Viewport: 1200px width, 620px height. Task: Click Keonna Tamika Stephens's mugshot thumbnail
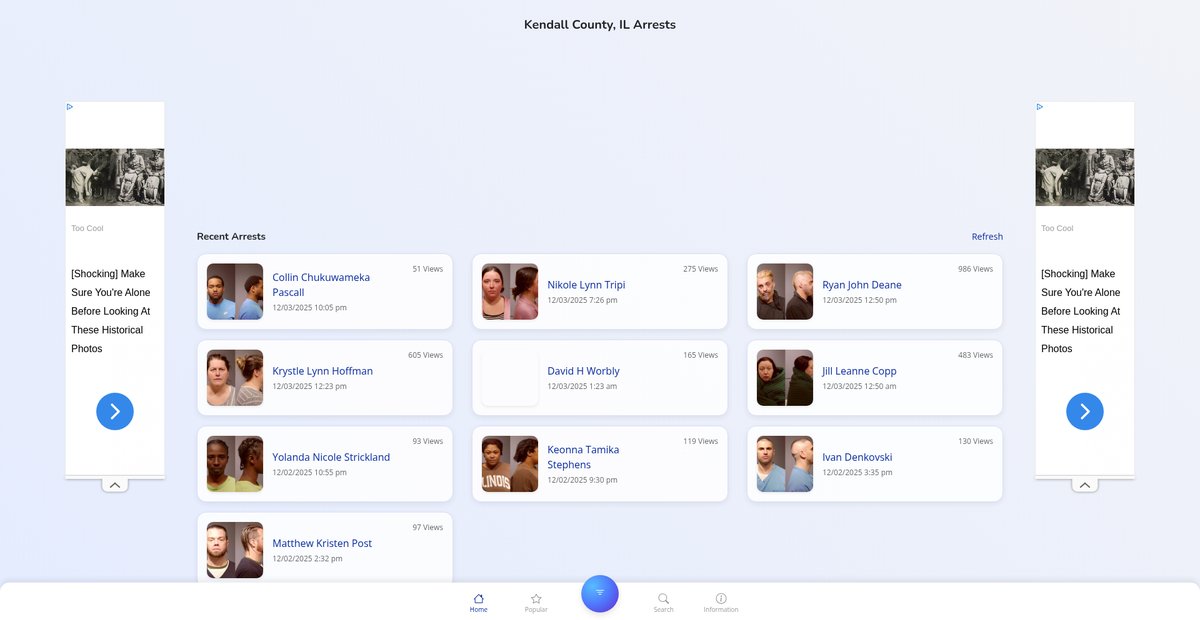point(510,464)
